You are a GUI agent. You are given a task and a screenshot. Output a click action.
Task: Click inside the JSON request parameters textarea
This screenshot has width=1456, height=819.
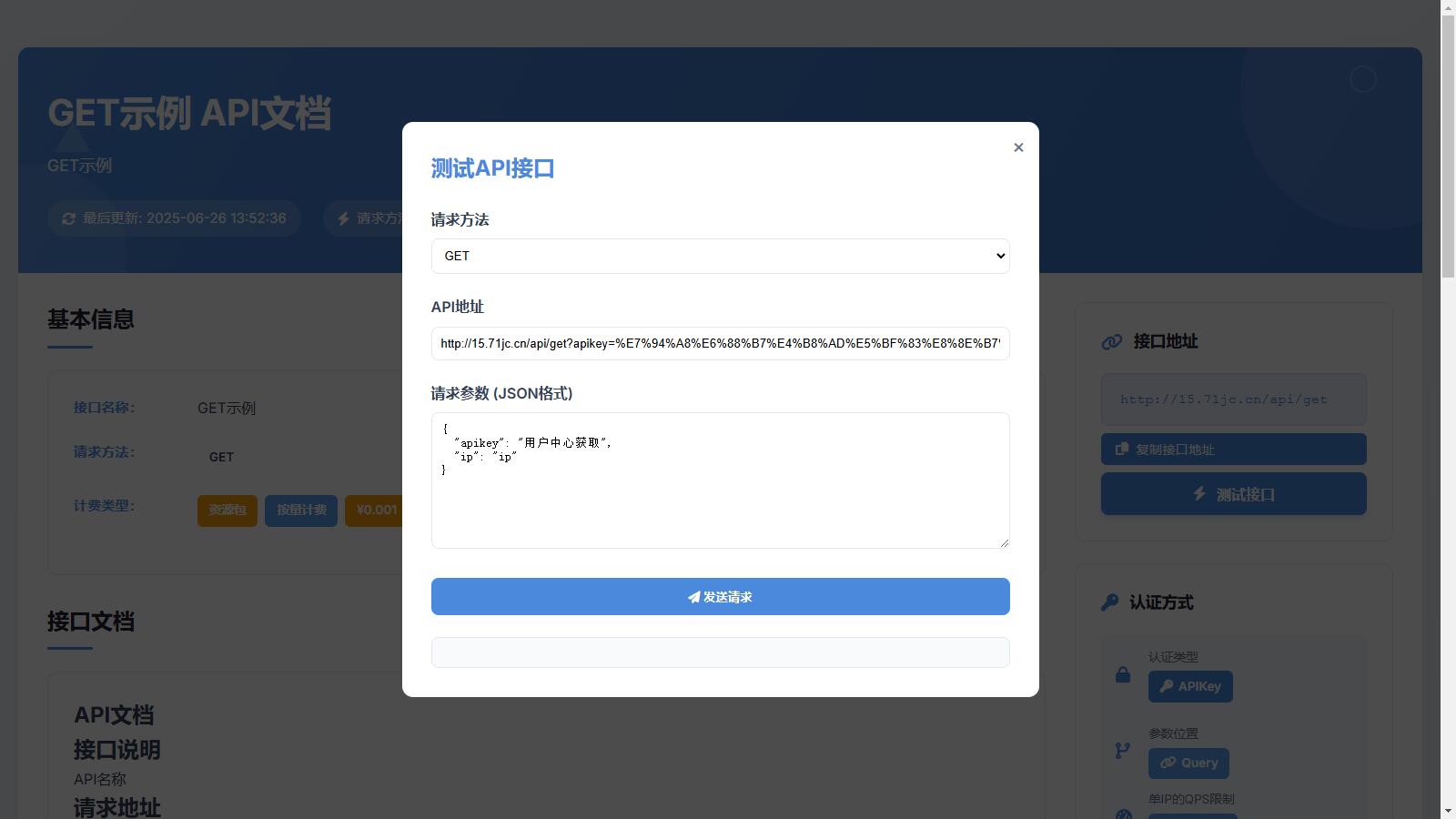pyautogui.click(x=720, y=480)
